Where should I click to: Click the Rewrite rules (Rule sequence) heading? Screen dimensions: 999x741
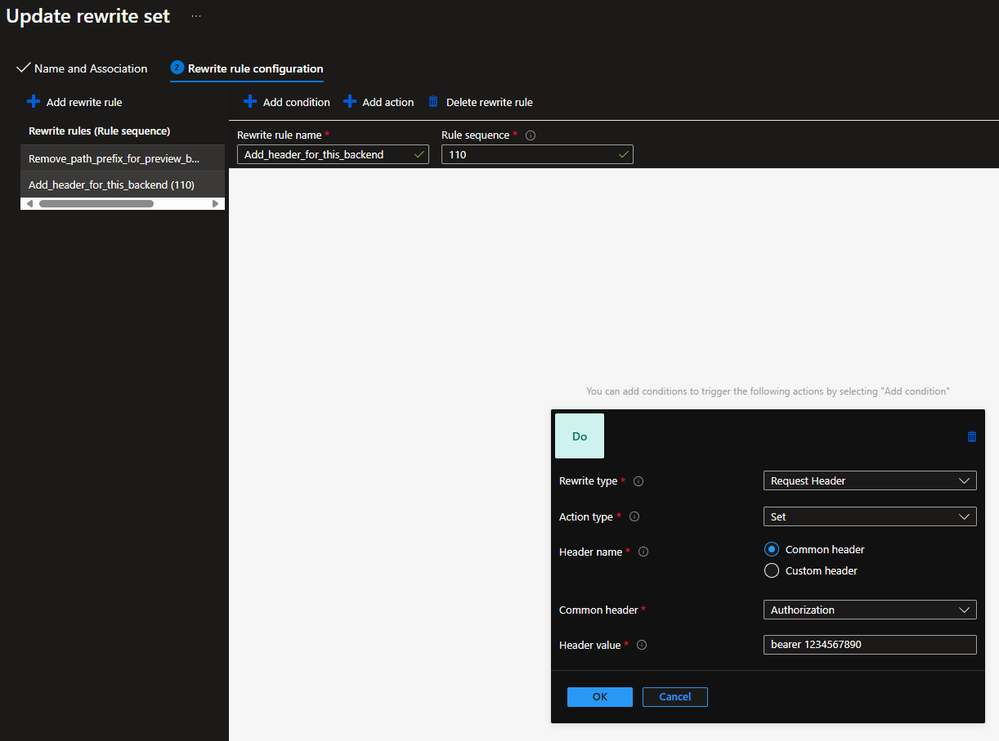tap(99, 131)
